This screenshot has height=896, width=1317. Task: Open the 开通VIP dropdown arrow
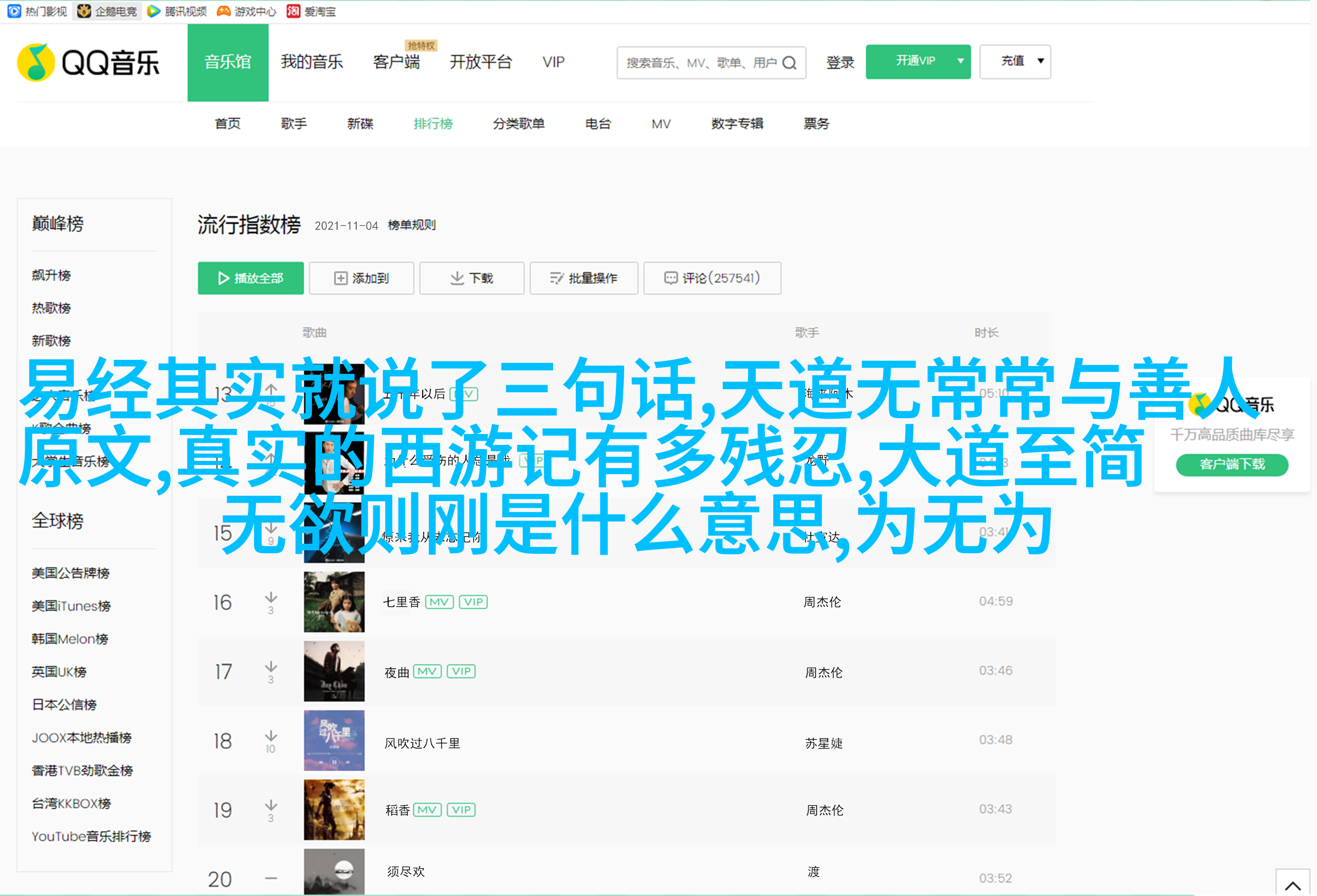[960, 61]
